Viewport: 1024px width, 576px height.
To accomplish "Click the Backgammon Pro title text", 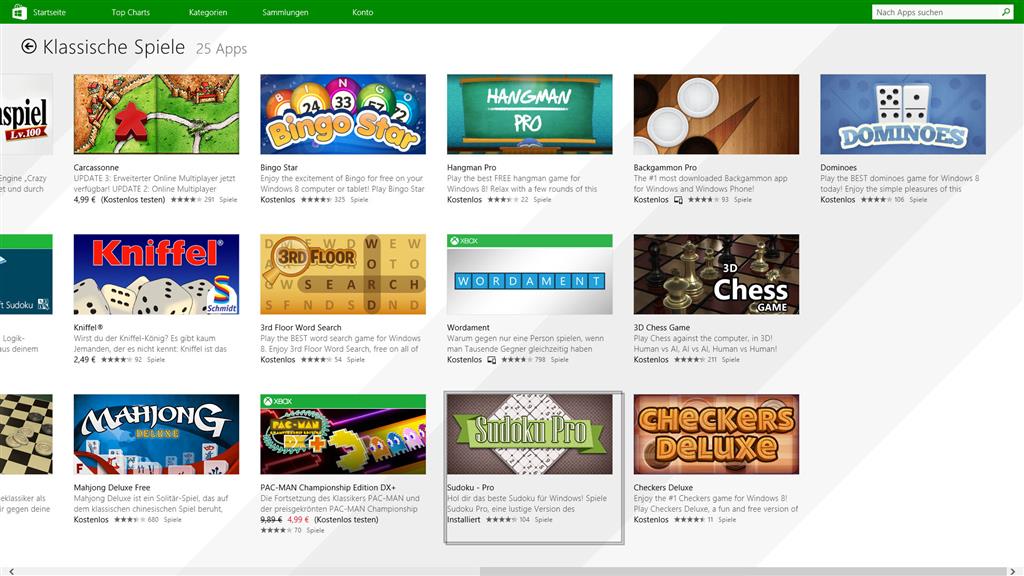I will click(665, 168).
